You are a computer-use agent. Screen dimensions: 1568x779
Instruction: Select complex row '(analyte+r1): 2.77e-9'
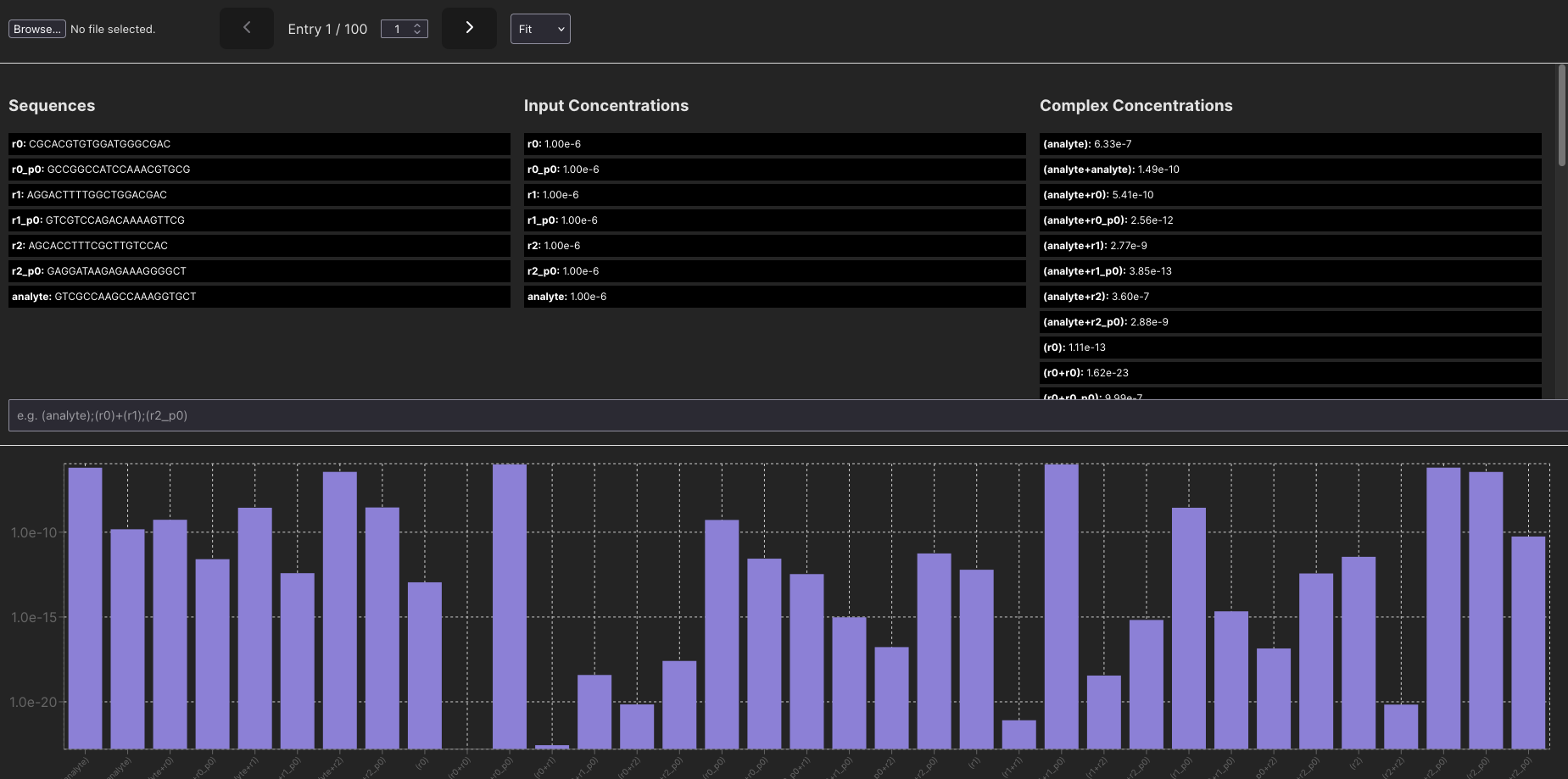1291,246
